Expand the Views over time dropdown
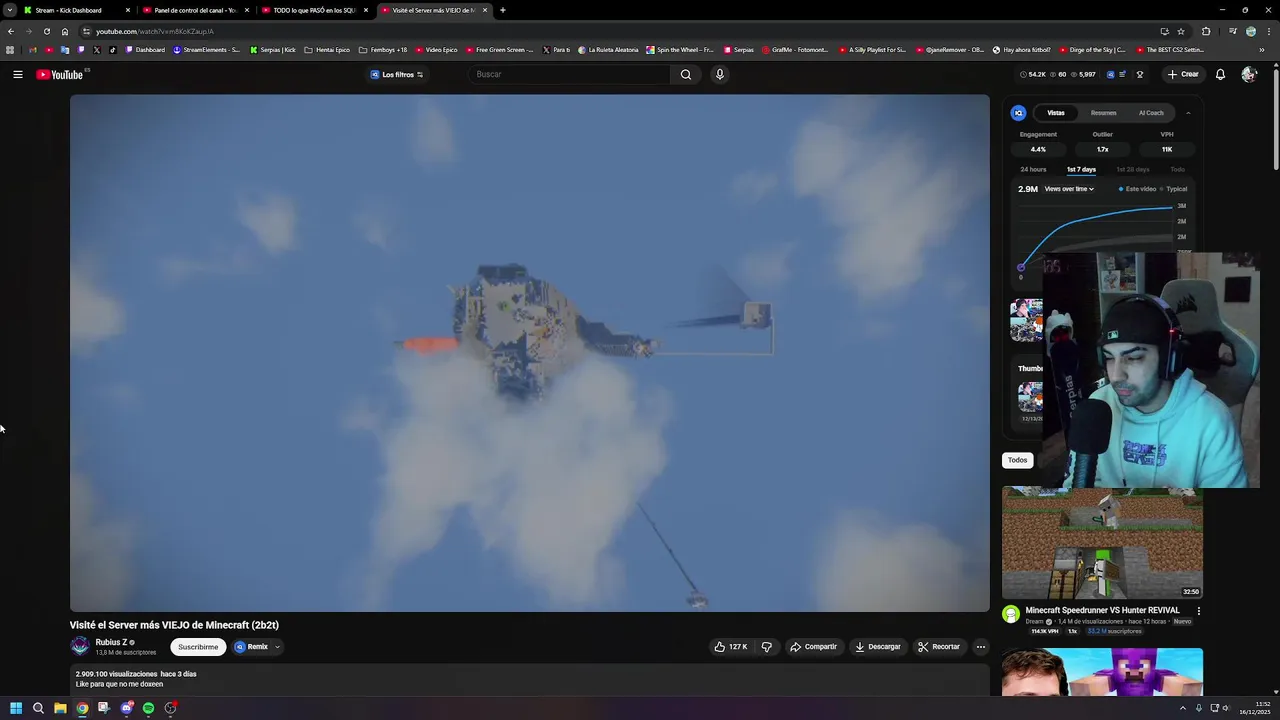 click(x=1069, y=189)
